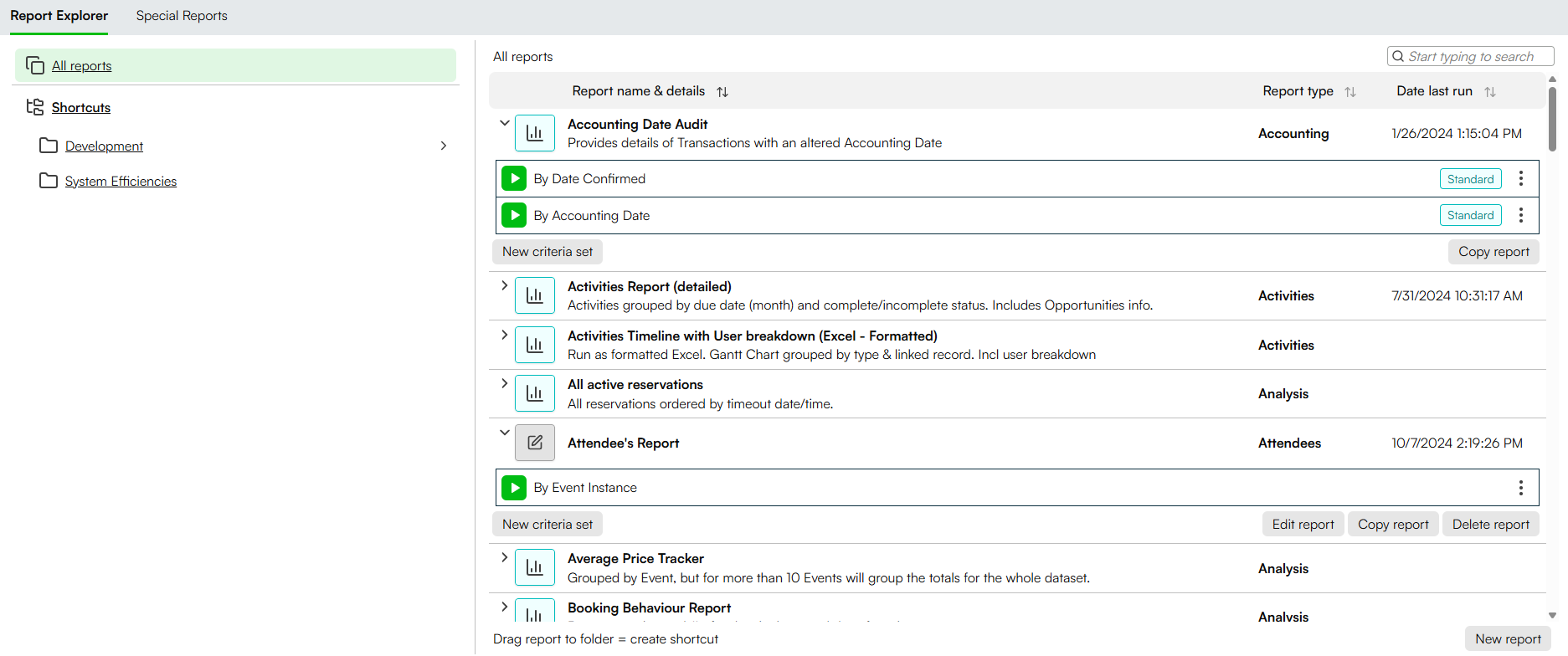This screenshot has width=1568, height=656.
Task: Expand the Booking Behaviour Report row
Action: (504, 607)
